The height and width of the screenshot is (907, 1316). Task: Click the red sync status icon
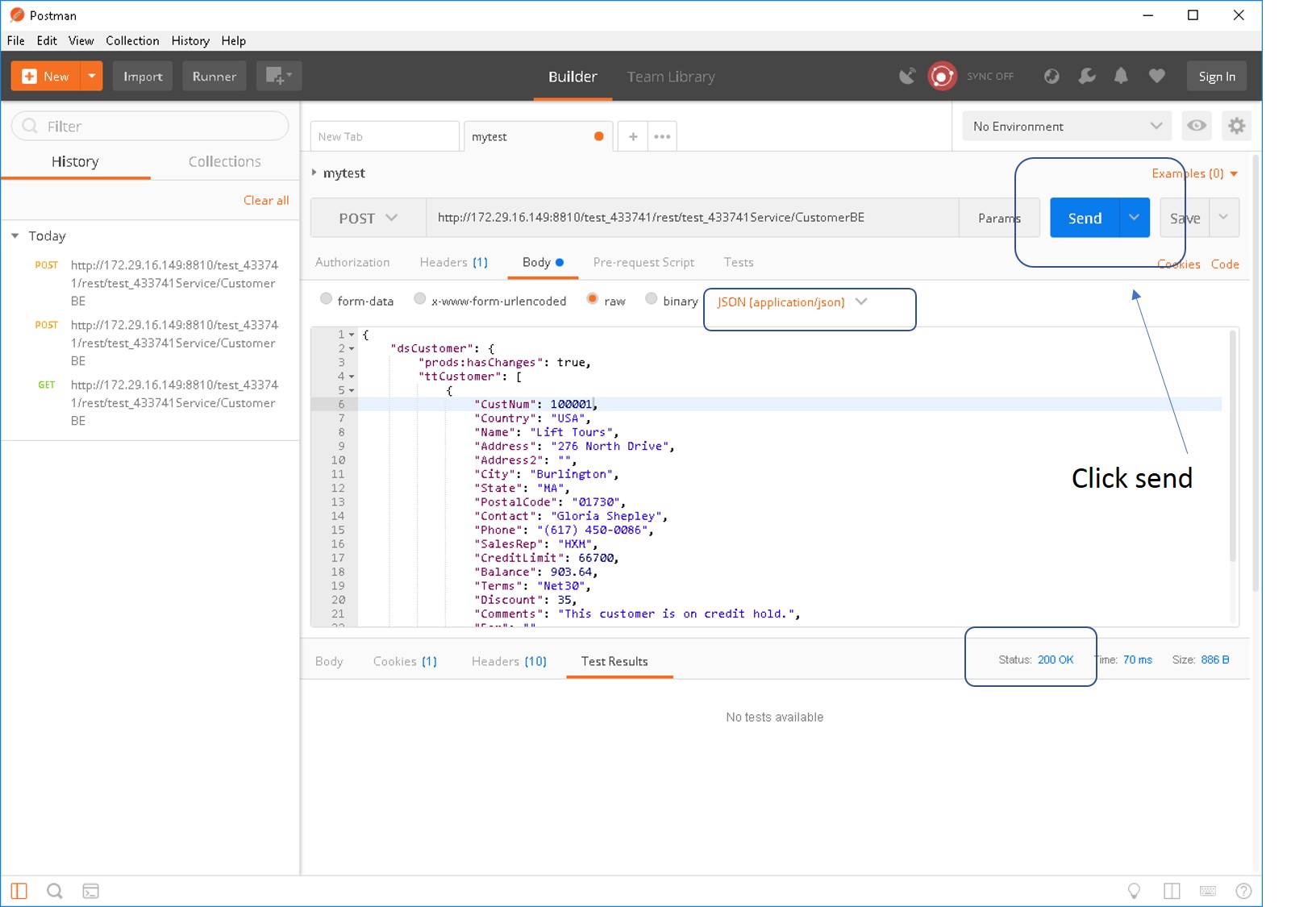pos(942,76)
